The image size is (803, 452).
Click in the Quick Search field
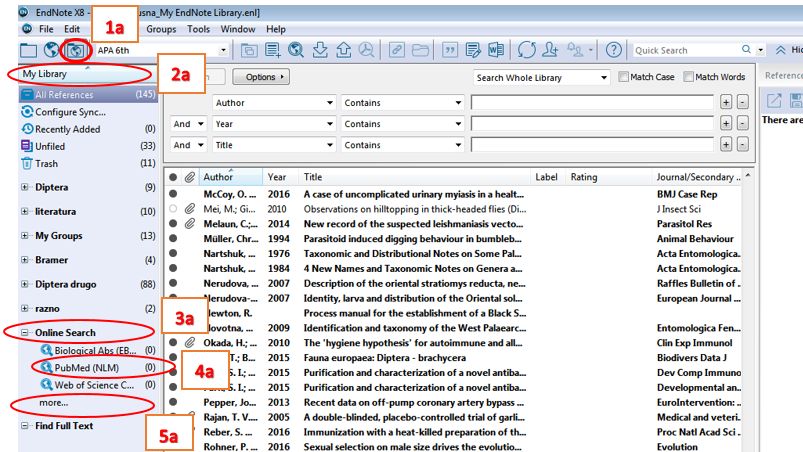point(686,50)
